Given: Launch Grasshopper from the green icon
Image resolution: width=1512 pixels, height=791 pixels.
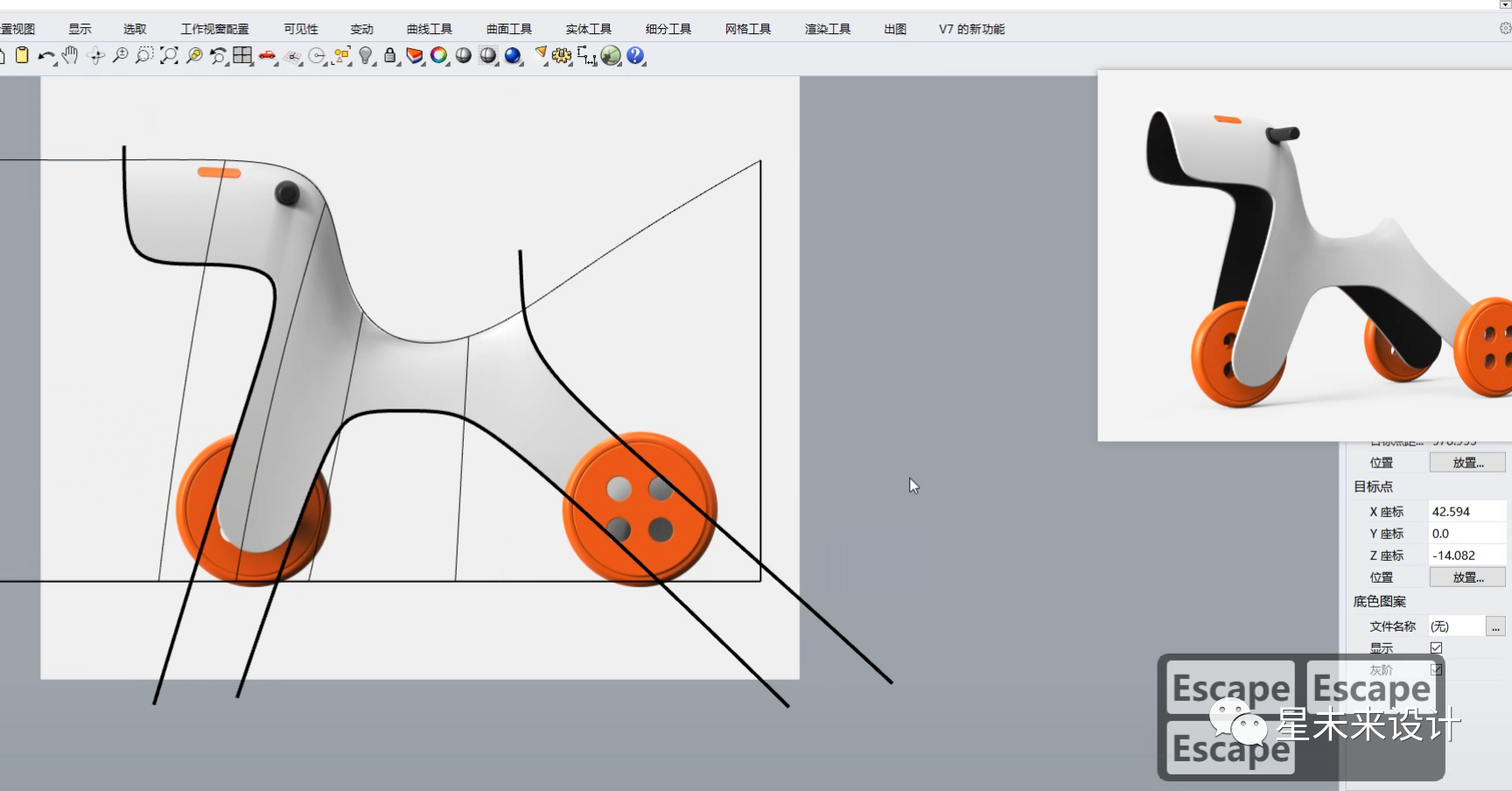Looking at the screenshot, I should click(611, 56).
